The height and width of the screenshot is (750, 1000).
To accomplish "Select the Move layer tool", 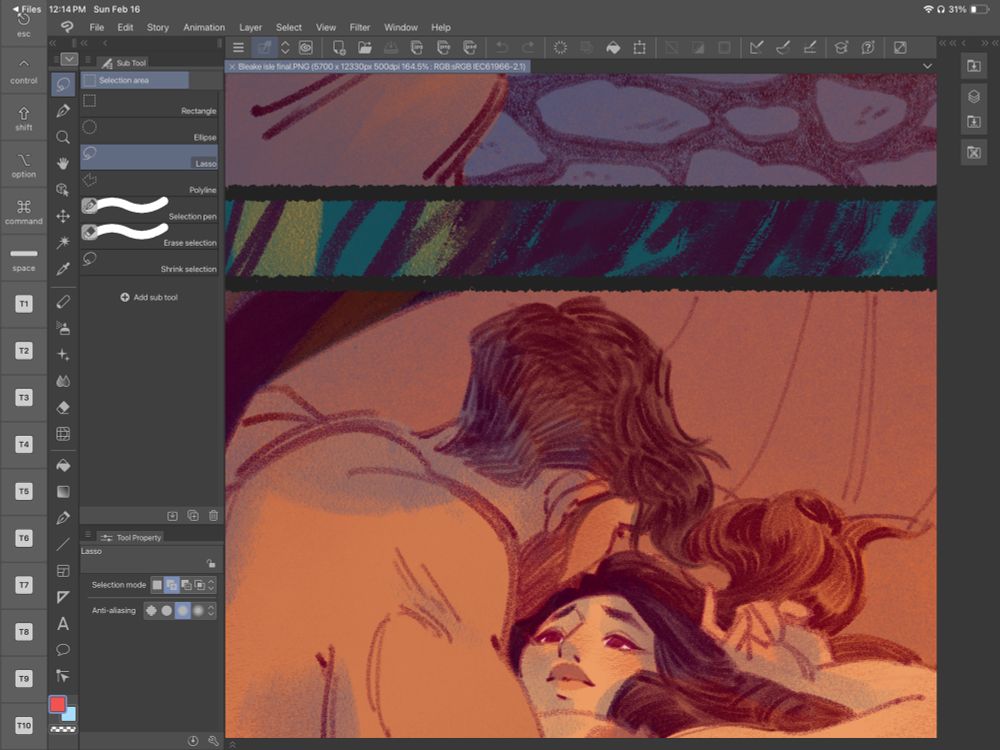I will pos(62,216).
